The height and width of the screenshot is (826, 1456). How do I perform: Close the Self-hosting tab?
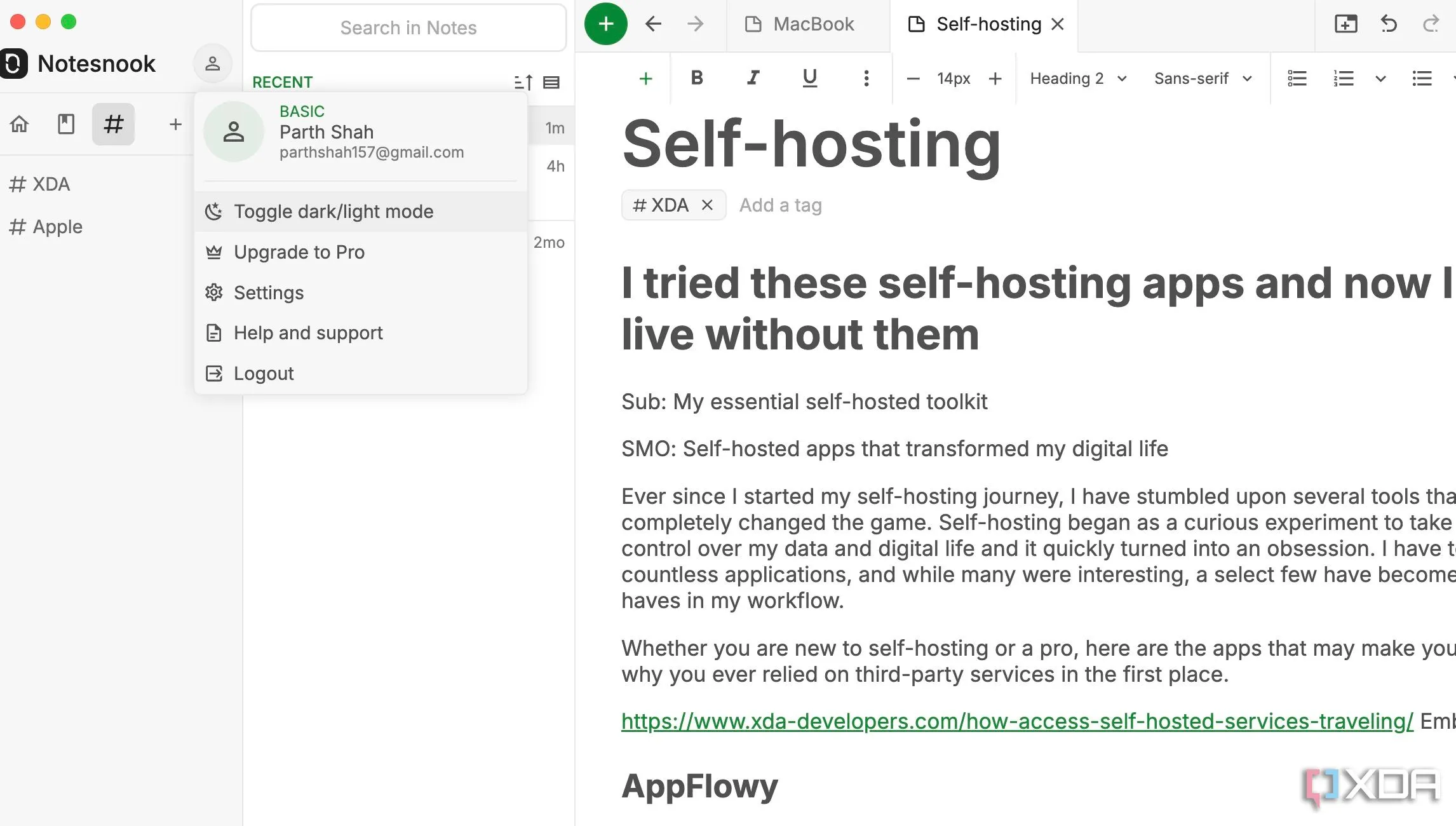pos(1058,24)
